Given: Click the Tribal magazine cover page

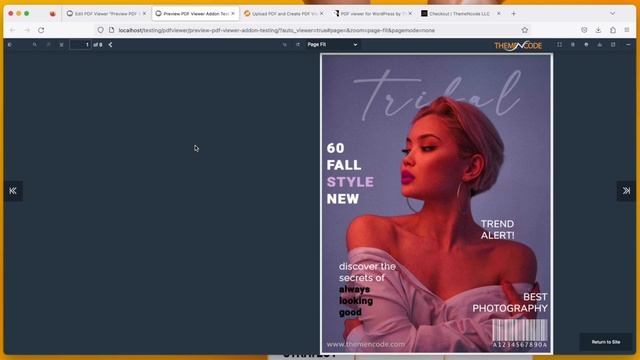Looking at the screenshot, I should pyautogui.click(x=436, y=203).
